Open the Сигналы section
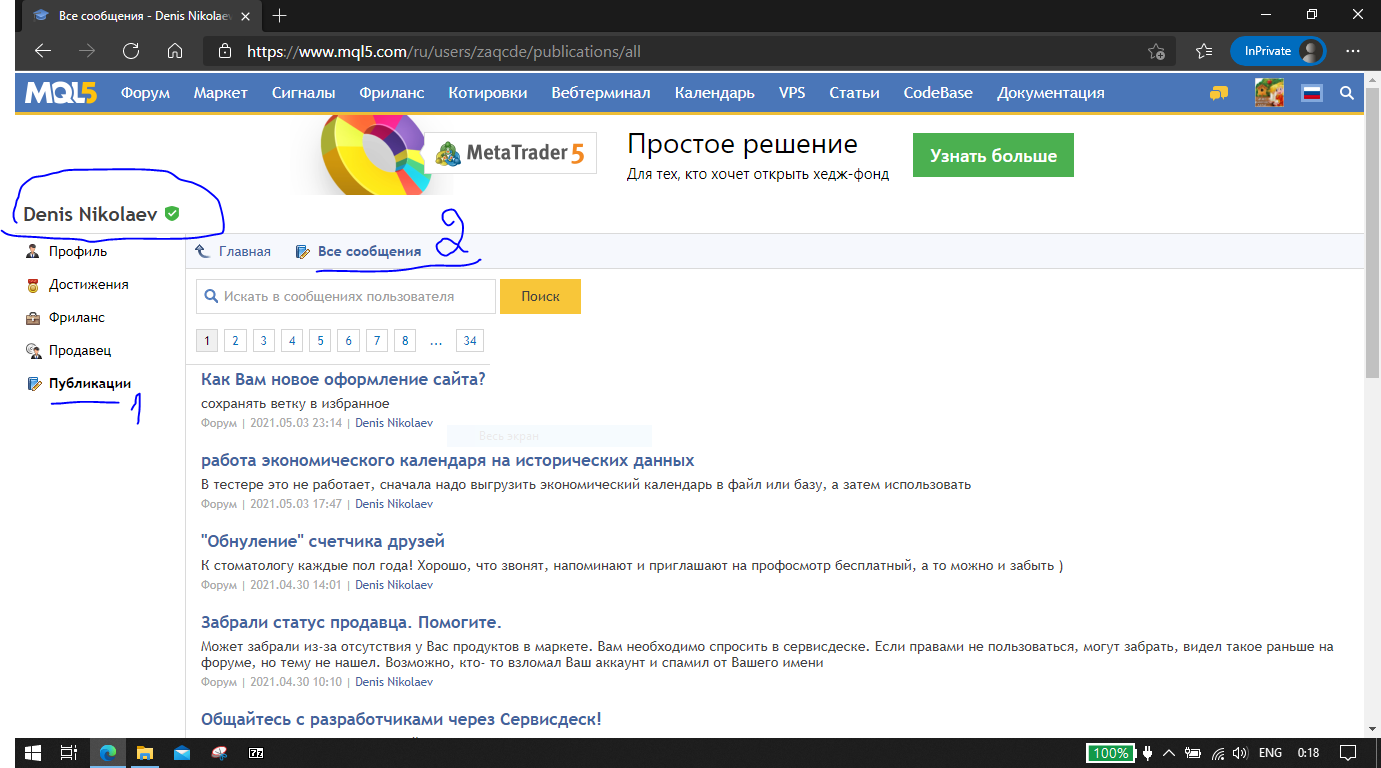The image size is (1381, 768). (304, 93)
